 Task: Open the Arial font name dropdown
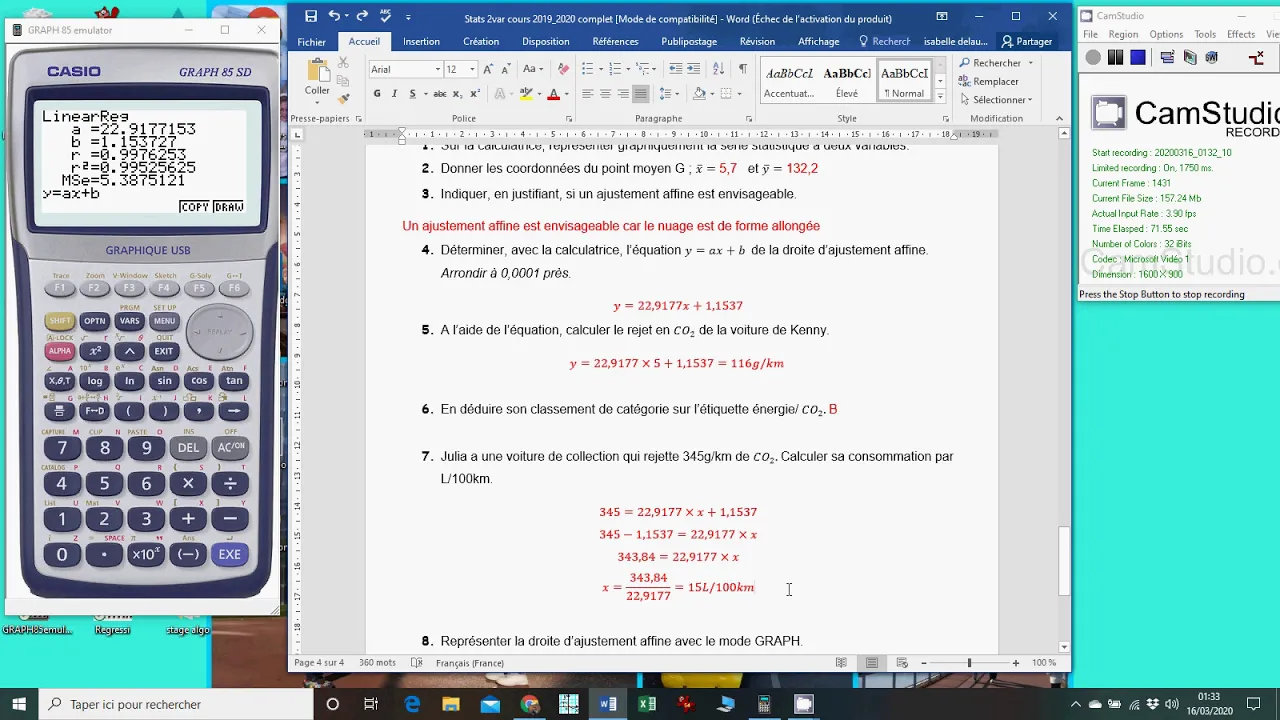[x=437, y=69]
